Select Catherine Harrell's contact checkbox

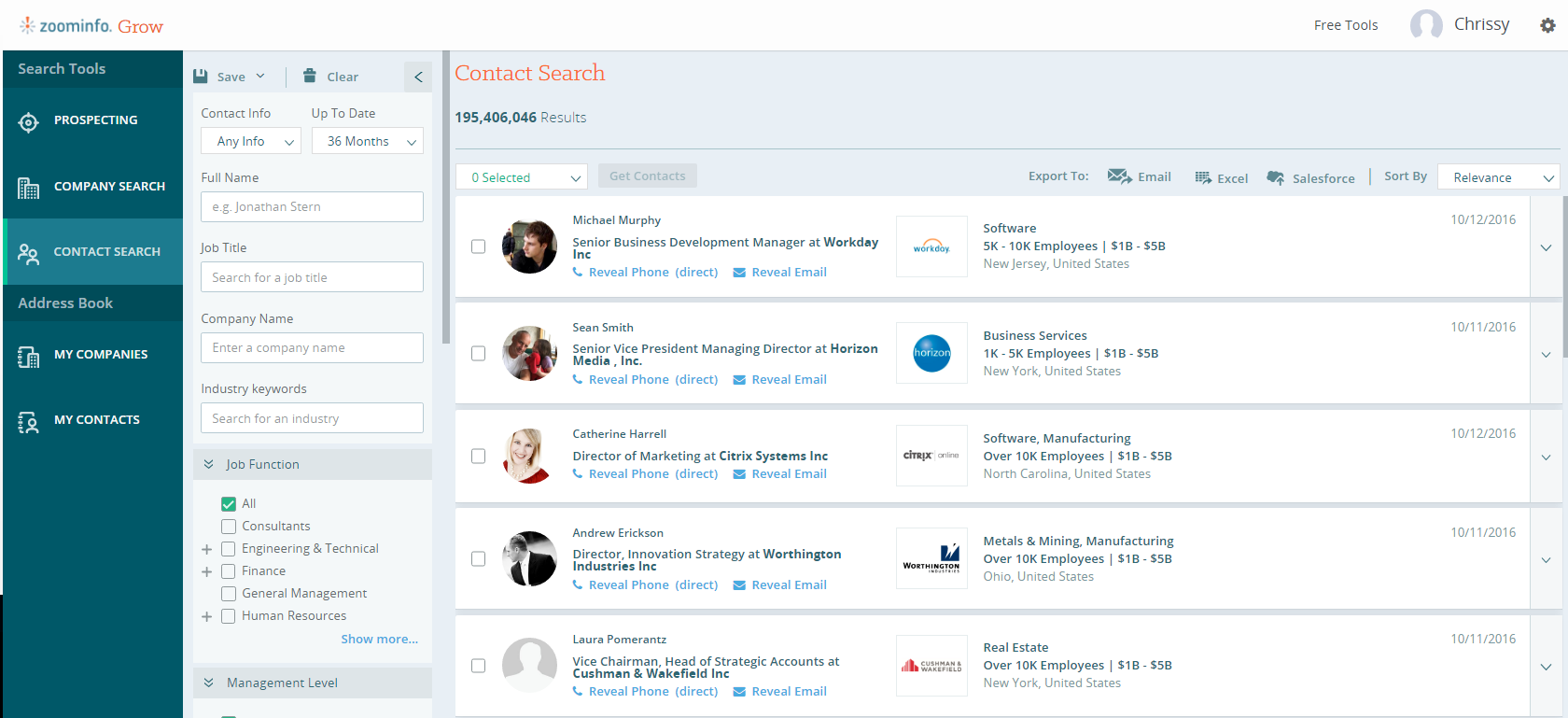pos(478,457)
